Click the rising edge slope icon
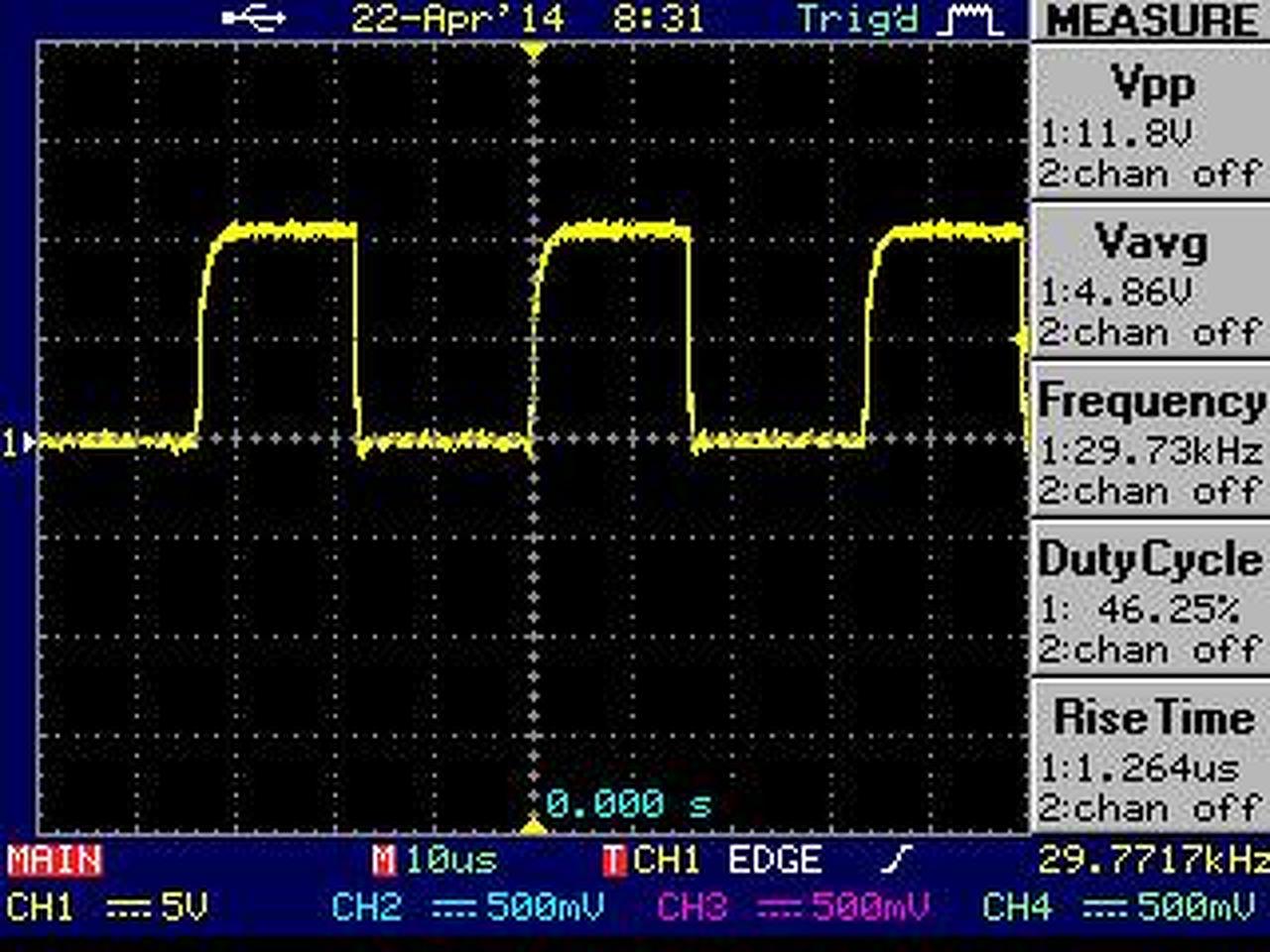The height and width of the screenshot is (952, 1270). 897,859
